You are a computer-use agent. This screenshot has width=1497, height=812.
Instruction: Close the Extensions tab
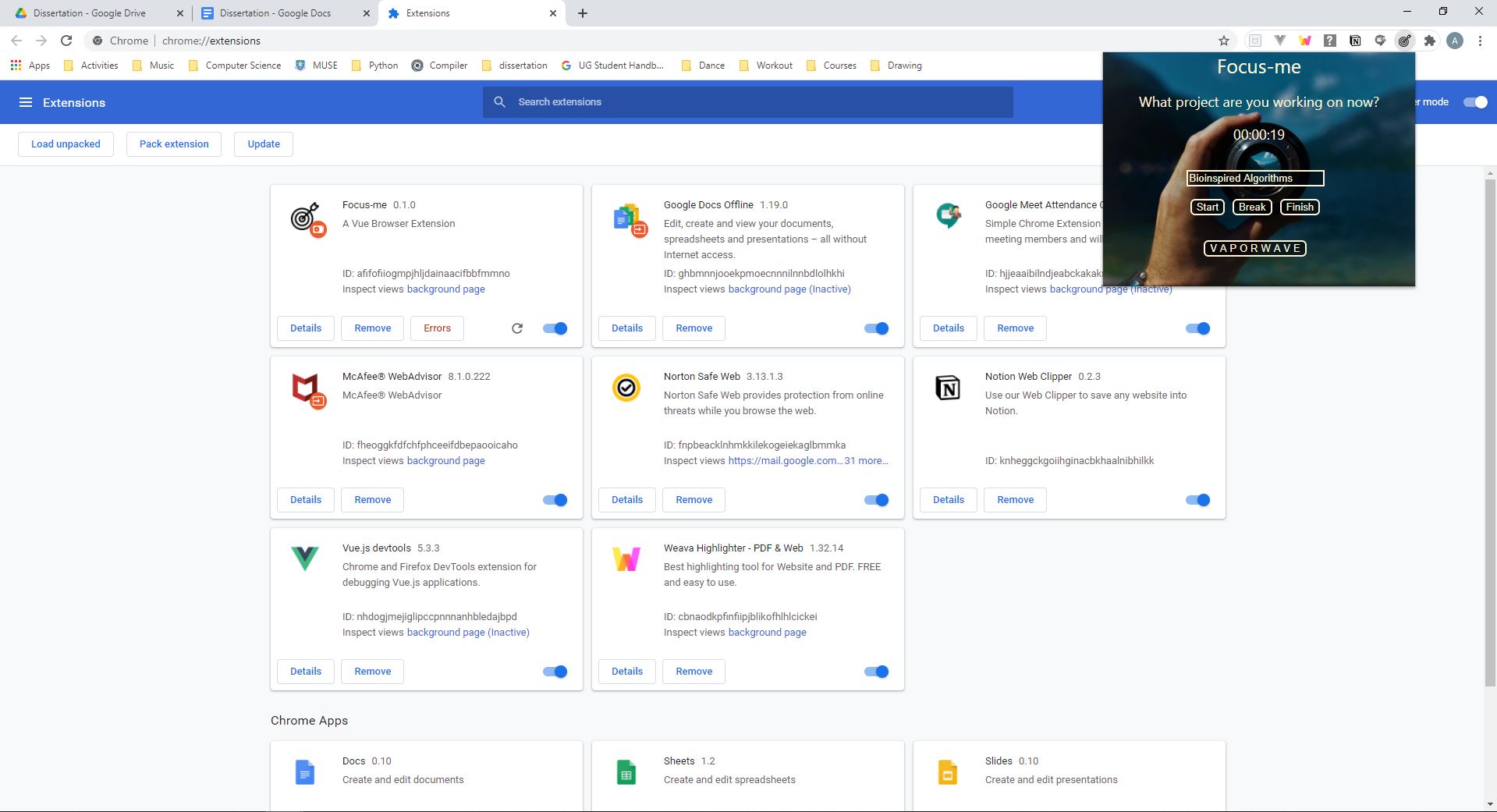point(553,13)
